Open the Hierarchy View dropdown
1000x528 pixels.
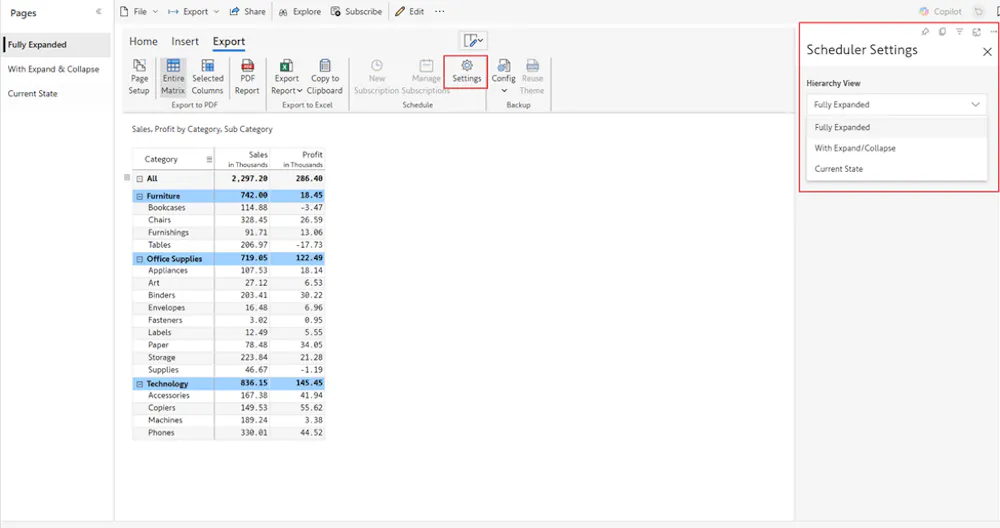pyautogui.click(x=896, y=105)
